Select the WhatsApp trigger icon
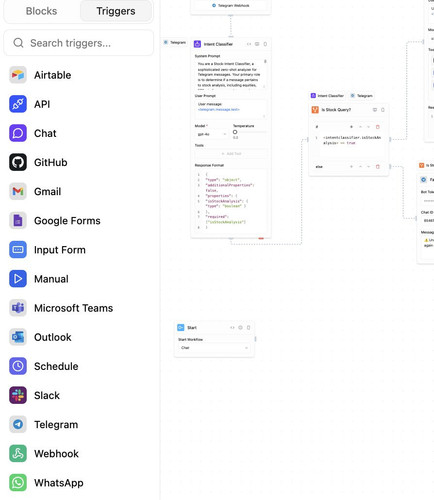The width and height of the screenshot is (434, 500). [x=18, y=483]
